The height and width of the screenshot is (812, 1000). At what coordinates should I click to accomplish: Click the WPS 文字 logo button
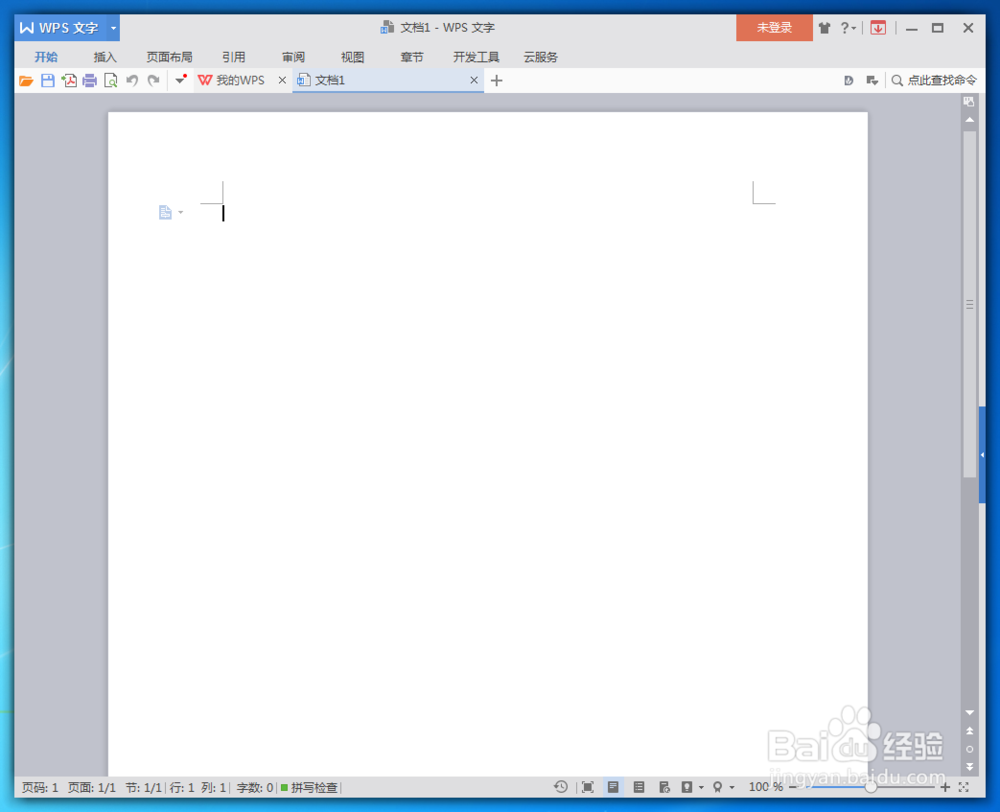pyautogui.click(x=60, y=28)
